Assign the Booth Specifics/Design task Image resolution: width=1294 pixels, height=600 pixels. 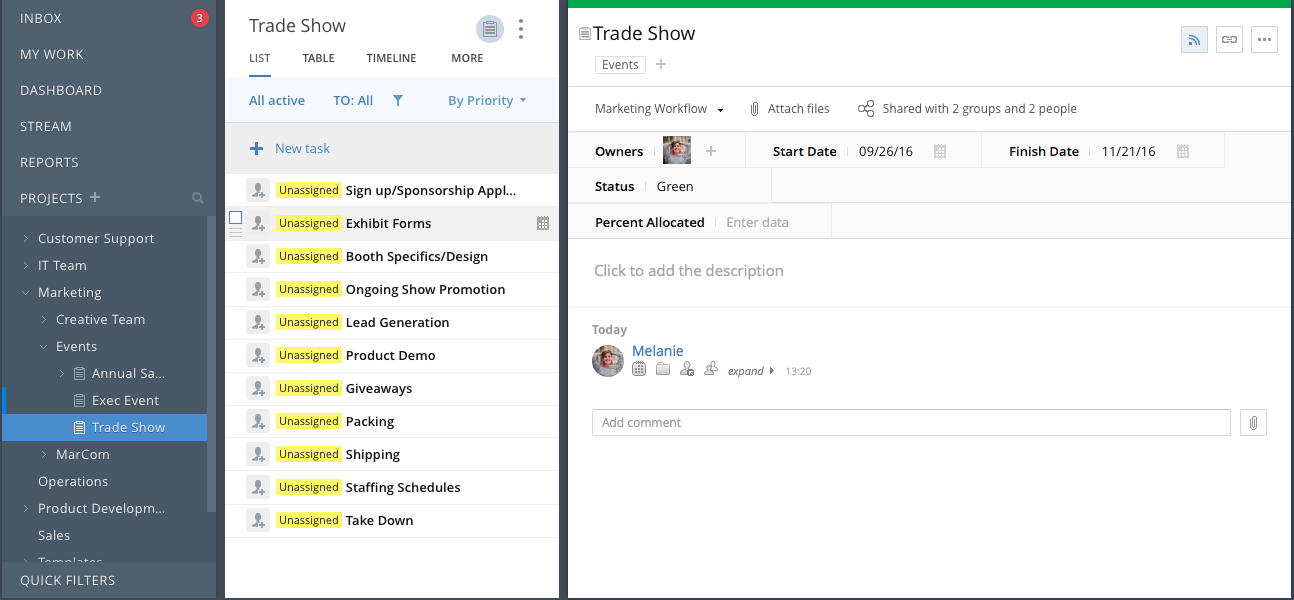[x=258, y=256]
